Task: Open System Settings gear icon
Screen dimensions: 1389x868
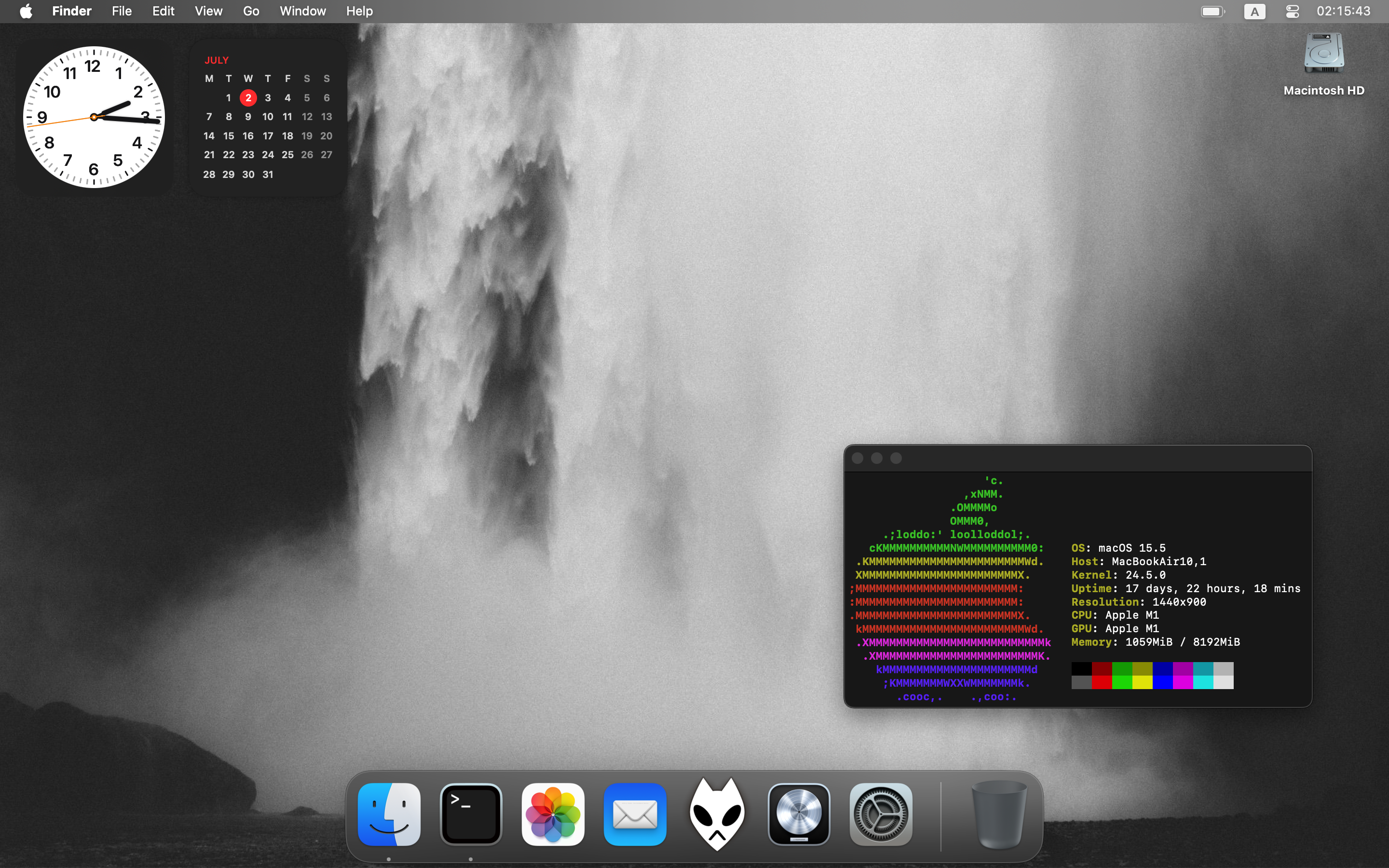Action: pyautogui.click(x=881, y=814)
